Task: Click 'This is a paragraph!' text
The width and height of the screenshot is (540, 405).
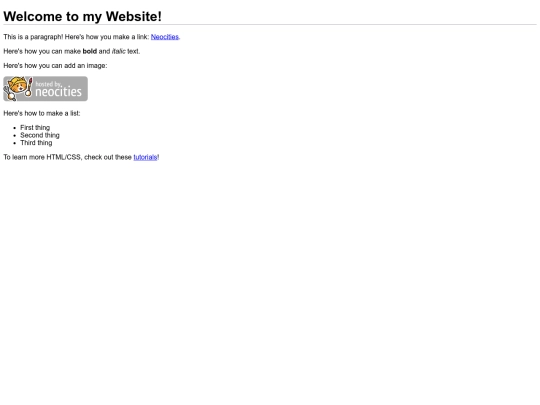Action: point(33,37)
